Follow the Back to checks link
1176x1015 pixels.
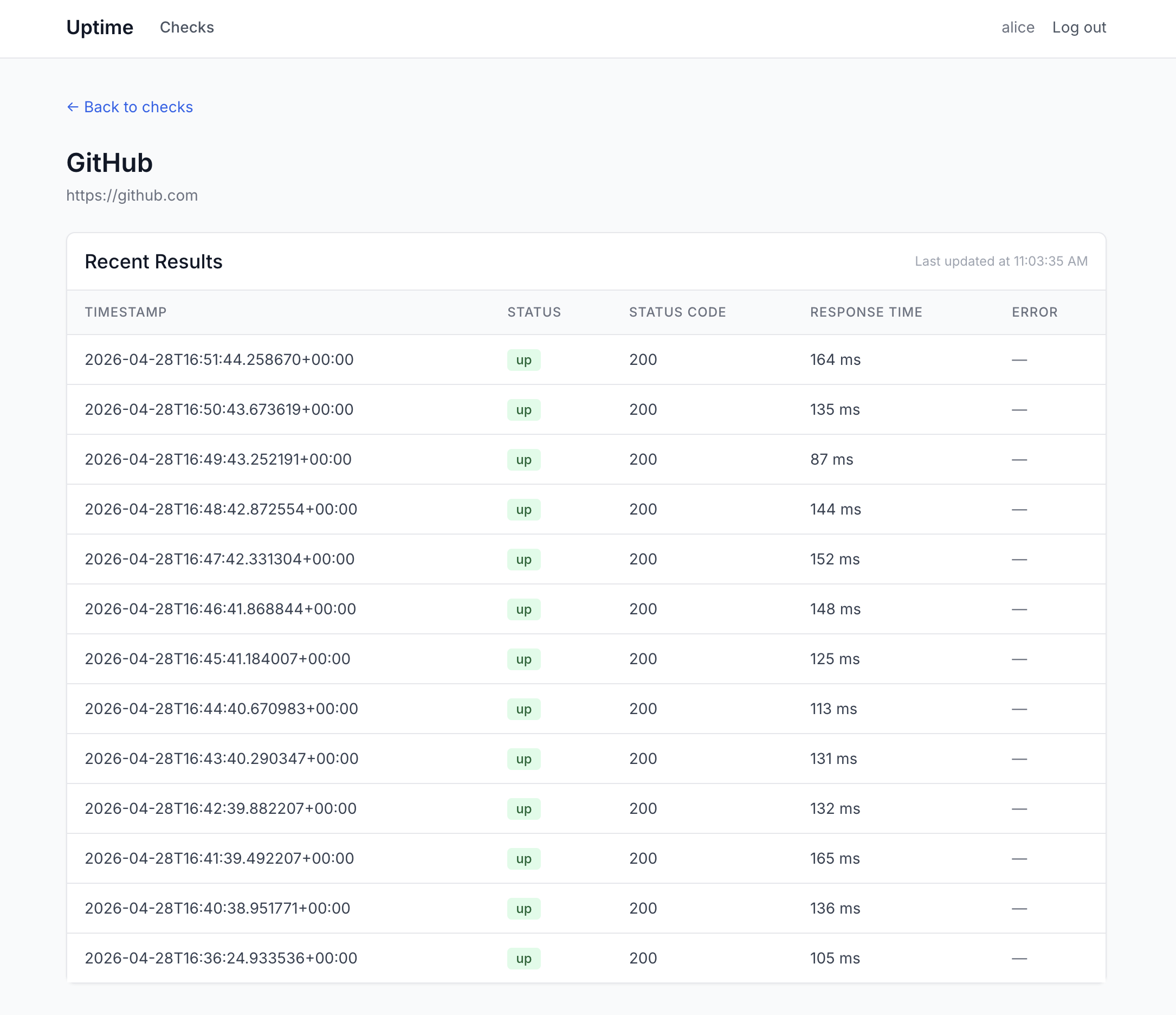pyautogui.click(x=138, y=107)
